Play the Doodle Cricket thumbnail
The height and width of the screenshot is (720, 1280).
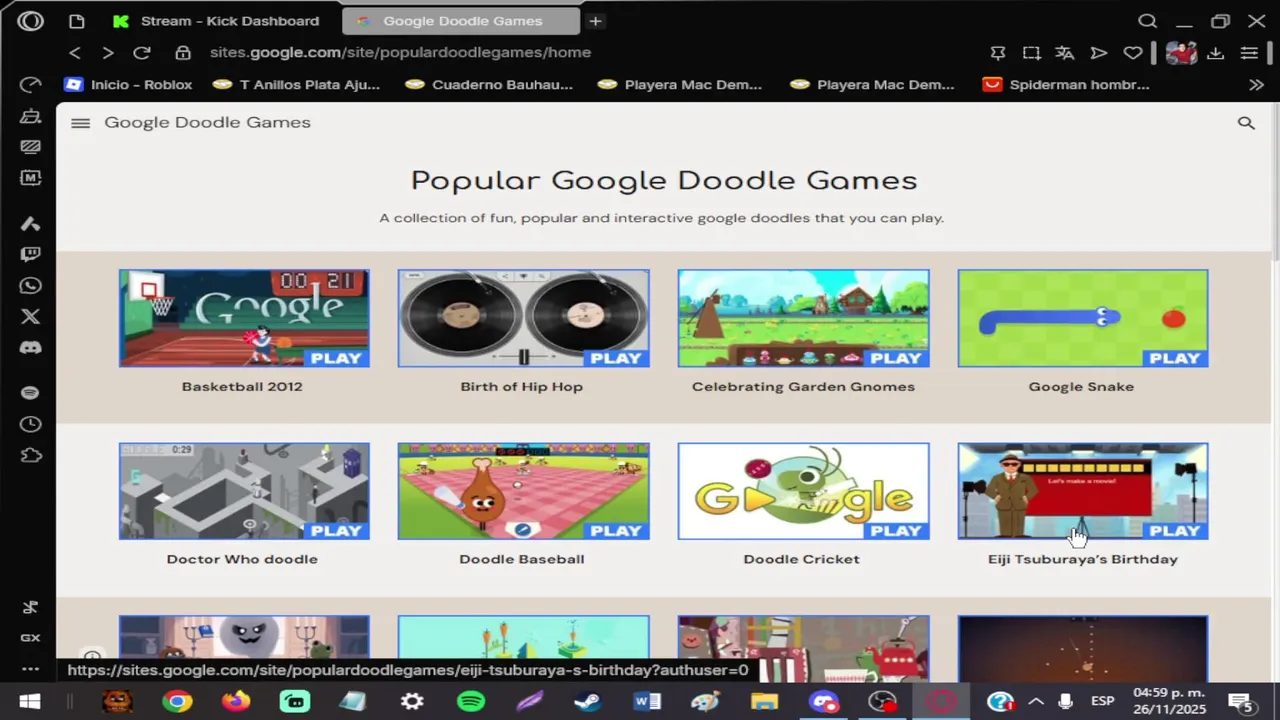click(x=803, y=491)
